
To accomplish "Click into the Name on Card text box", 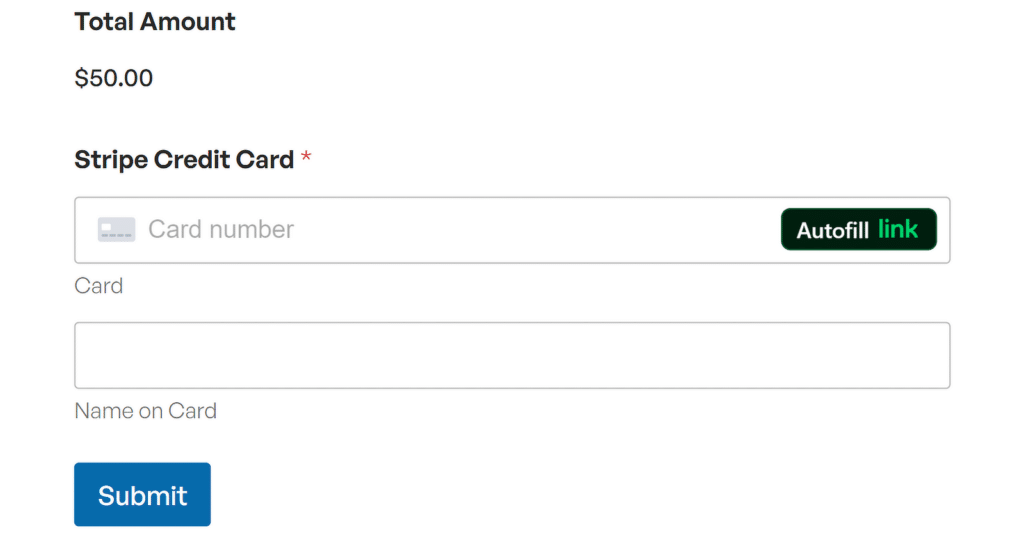I will pyautogui.click(x=511, y=355).
